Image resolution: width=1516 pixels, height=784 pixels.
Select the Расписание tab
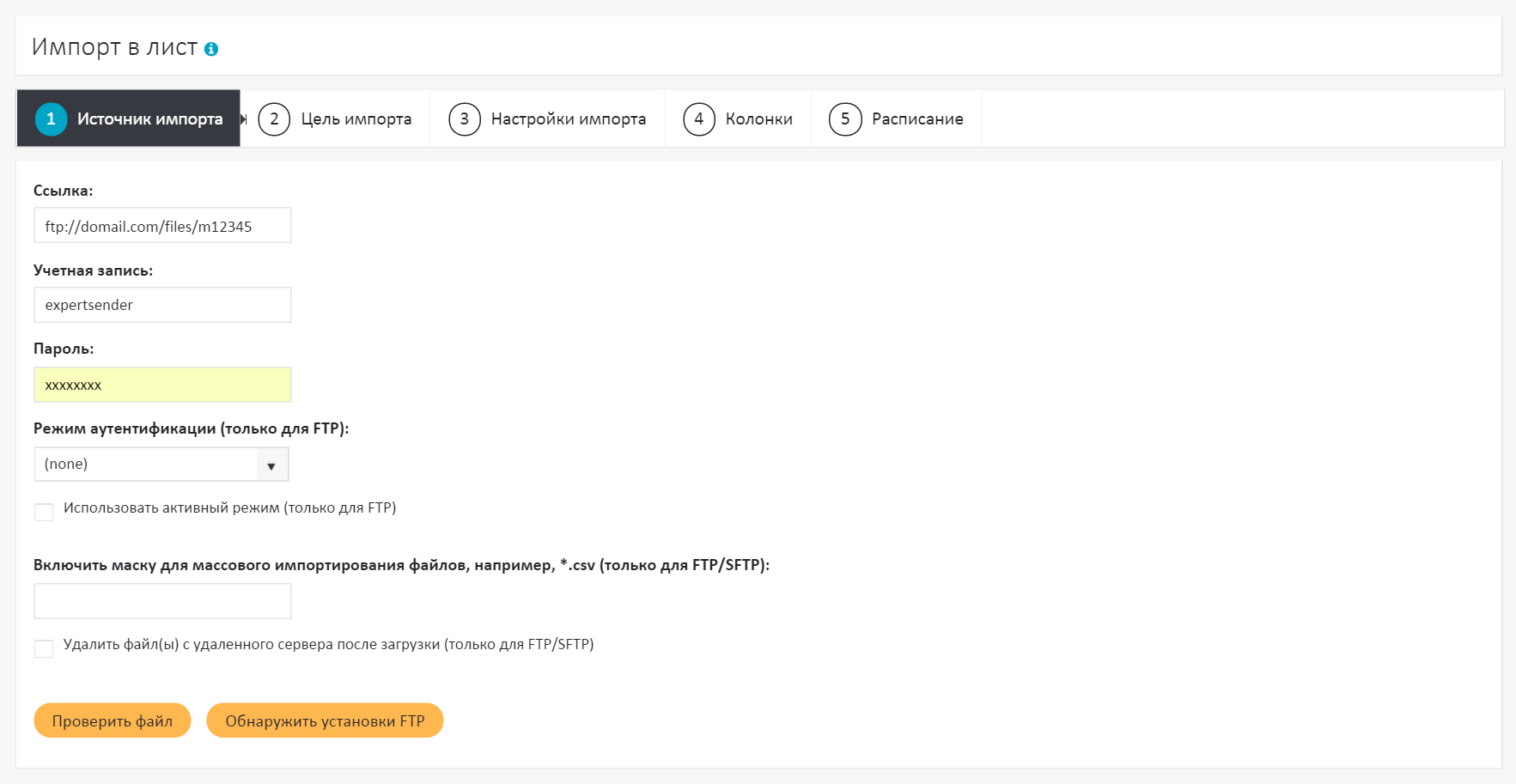[x=916, y=119]
